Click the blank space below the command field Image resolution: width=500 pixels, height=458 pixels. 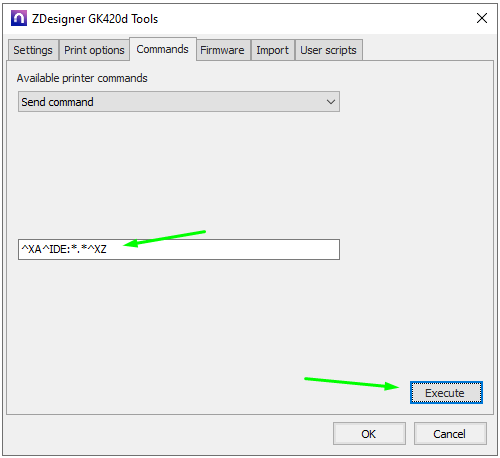click(x=179, y=317)
